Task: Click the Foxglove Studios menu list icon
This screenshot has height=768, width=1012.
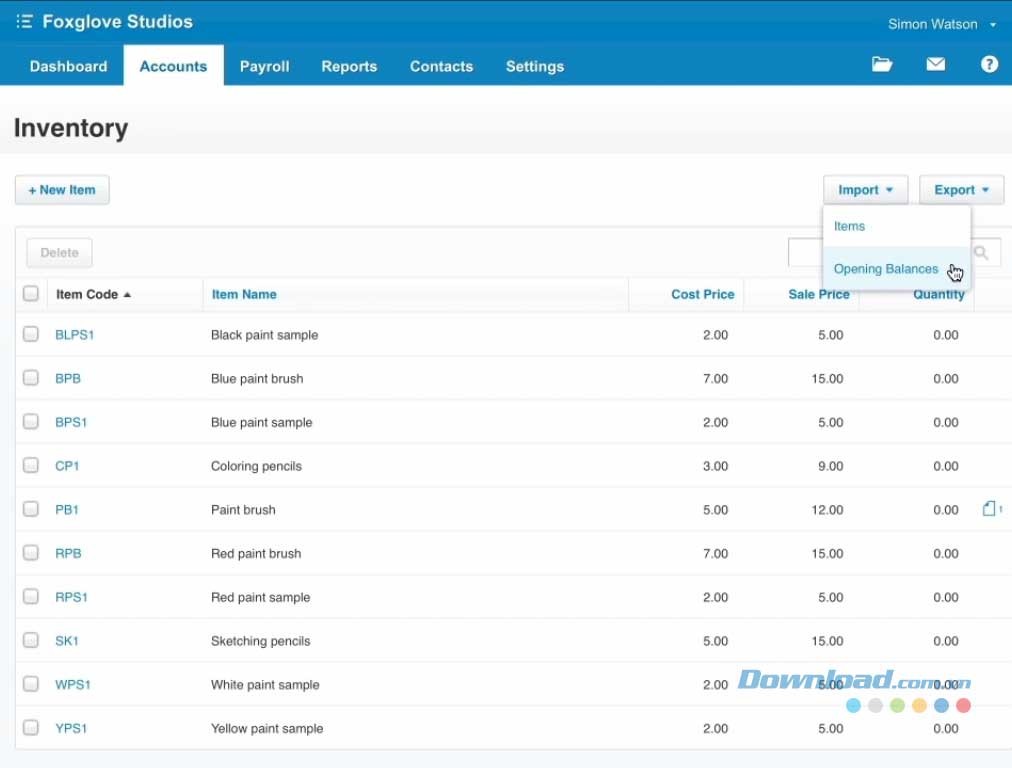Action: (24, 22)
